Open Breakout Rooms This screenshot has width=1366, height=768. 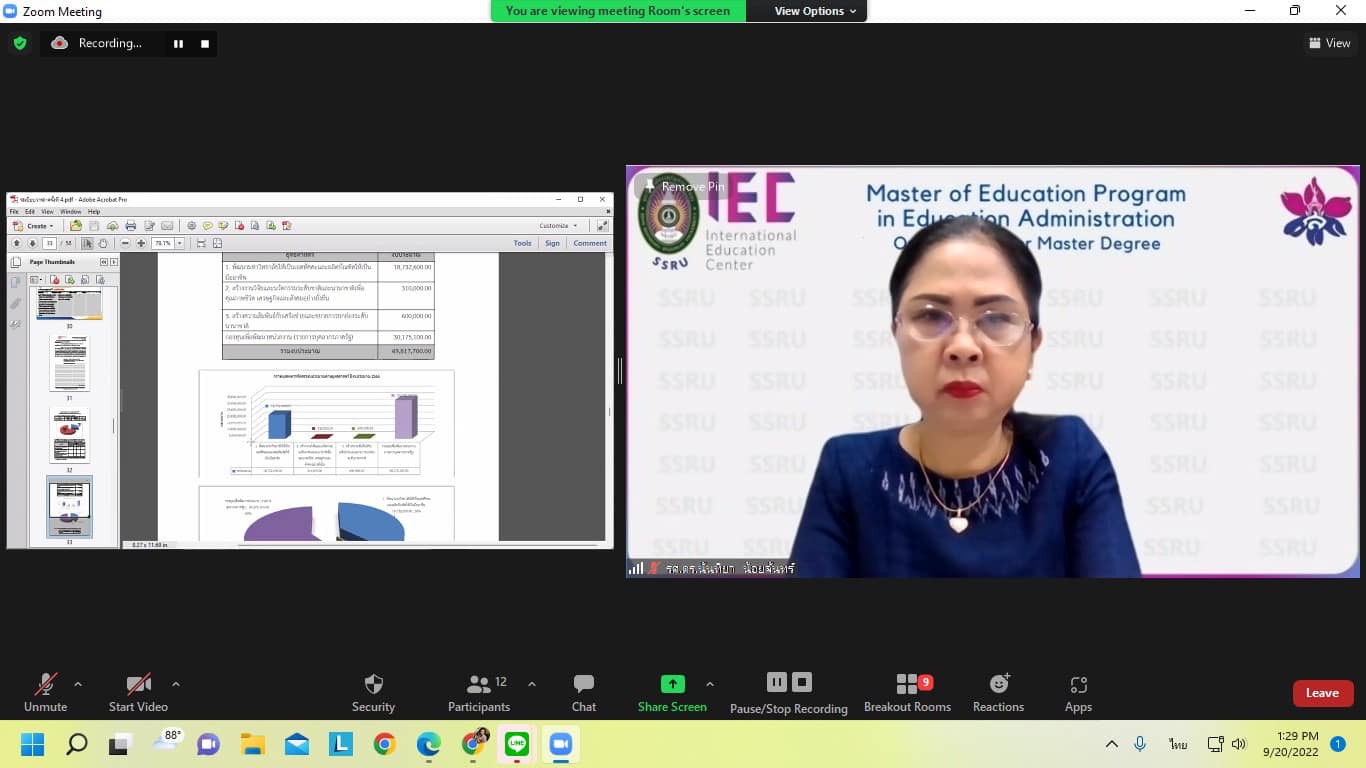(907, 692)
